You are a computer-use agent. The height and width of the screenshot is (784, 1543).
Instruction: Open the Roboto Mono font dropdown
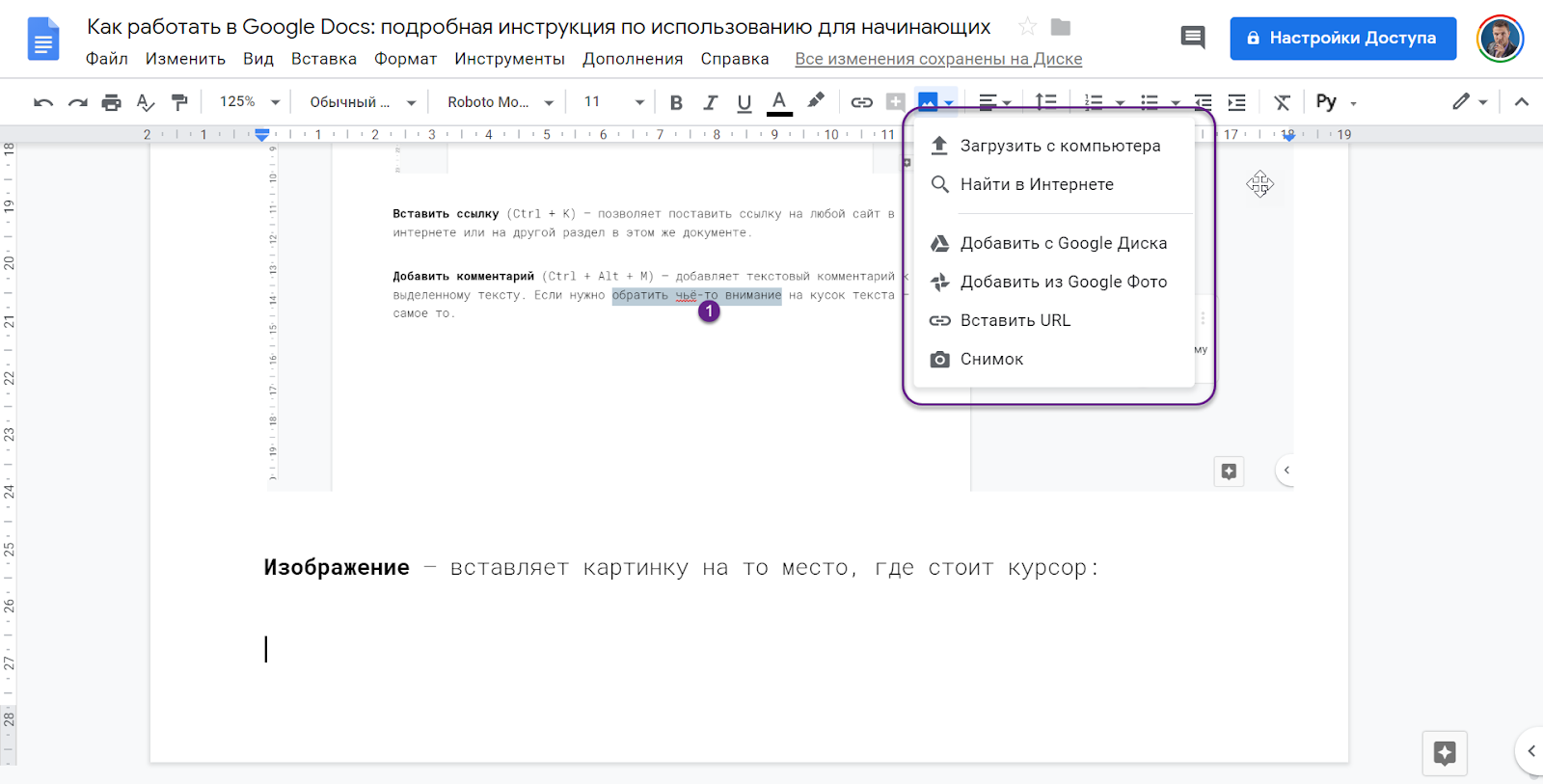click(500, 102)
